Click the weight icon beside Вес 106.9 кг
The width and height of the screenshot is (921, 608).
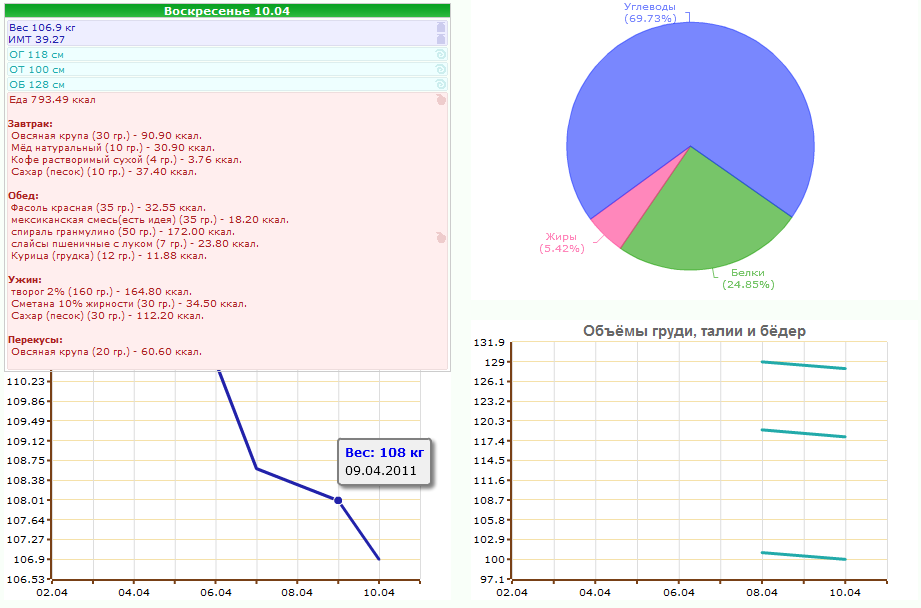(x=441, y=28)
